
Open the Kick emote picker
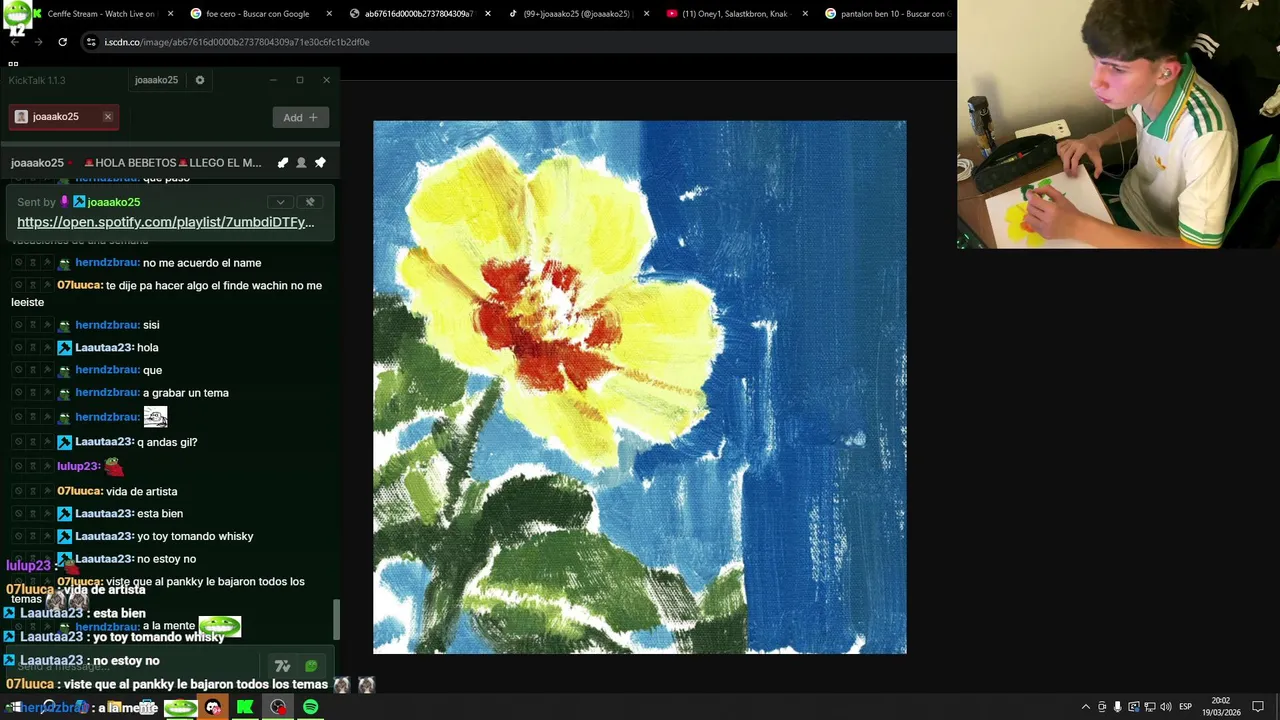point(311,666)
